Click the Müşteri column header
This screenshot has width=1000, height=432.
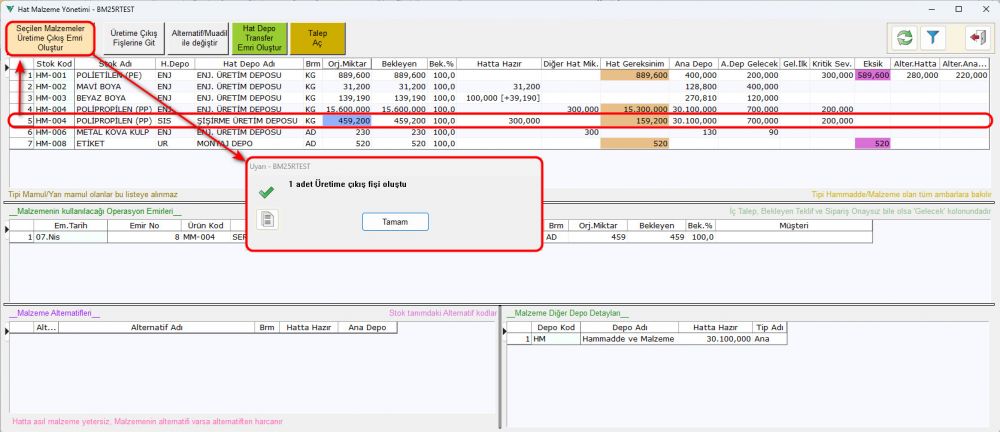[793, 225]
